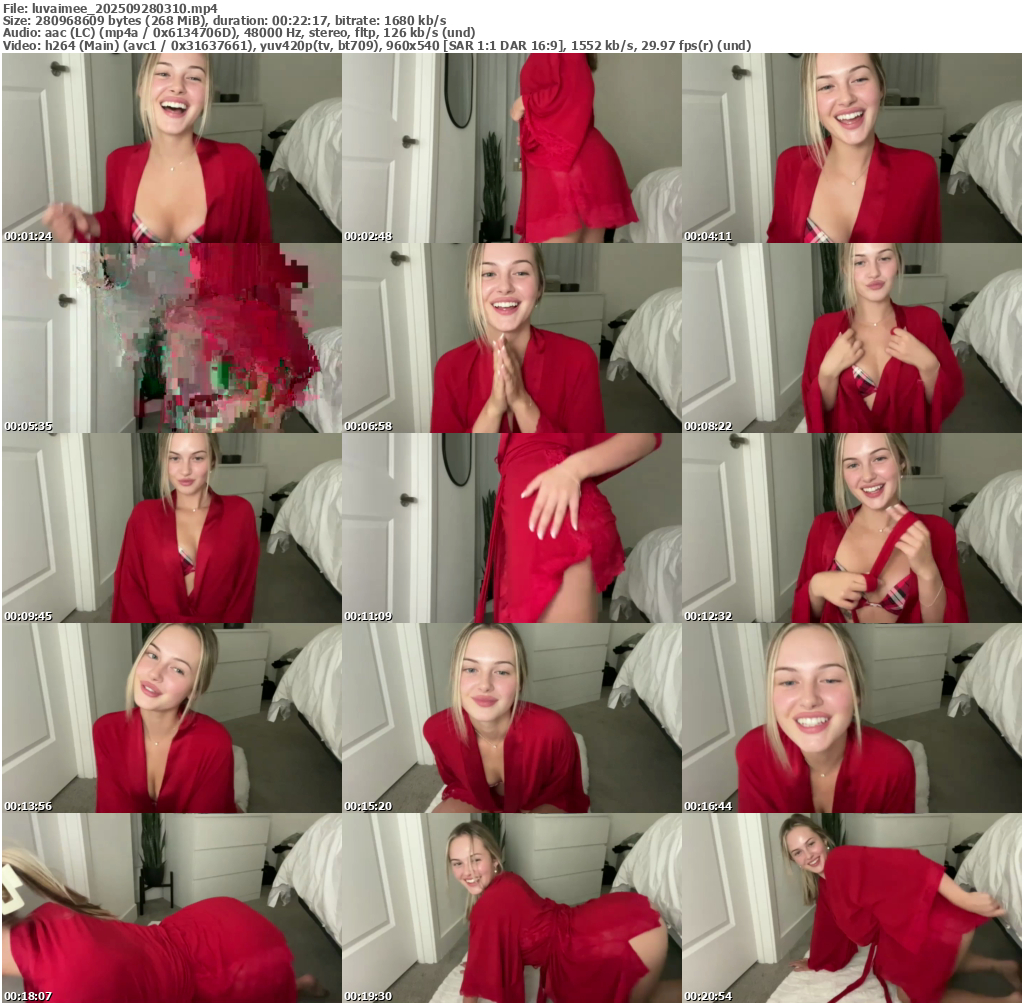
Task: Click the Video h264 info line
Action: [x=377, y=46]
